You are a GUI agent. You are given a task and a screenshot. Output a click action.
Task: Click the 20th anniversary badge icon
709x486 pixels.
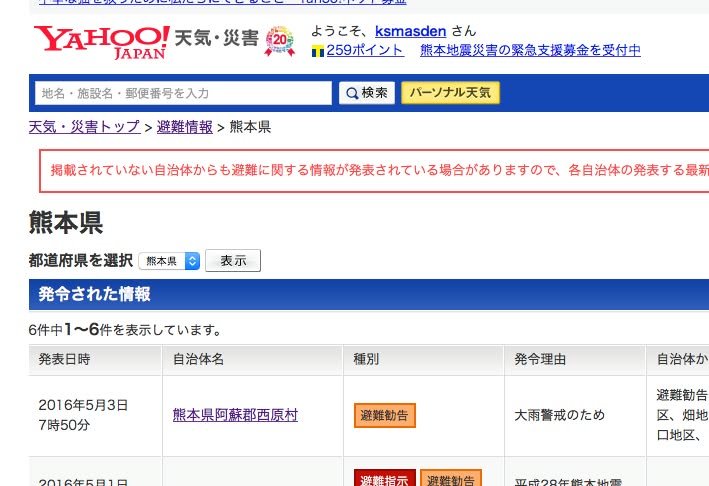pyautogui.click(x=280, y=42)
